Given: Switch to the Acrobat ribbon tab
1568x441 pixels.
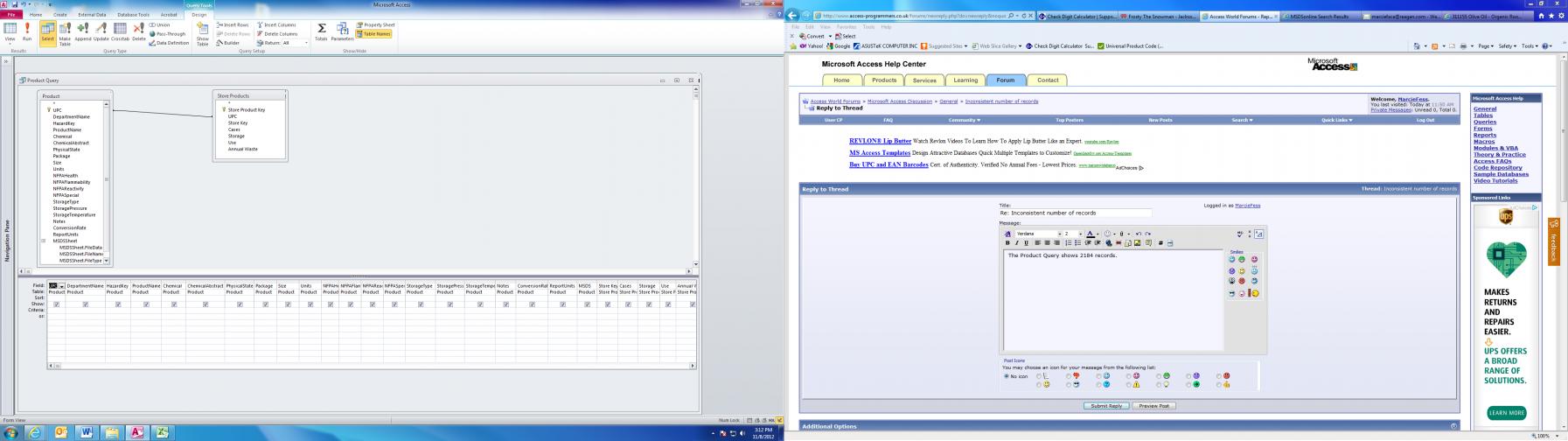Looking at the screenshot, I should (169, 15).
